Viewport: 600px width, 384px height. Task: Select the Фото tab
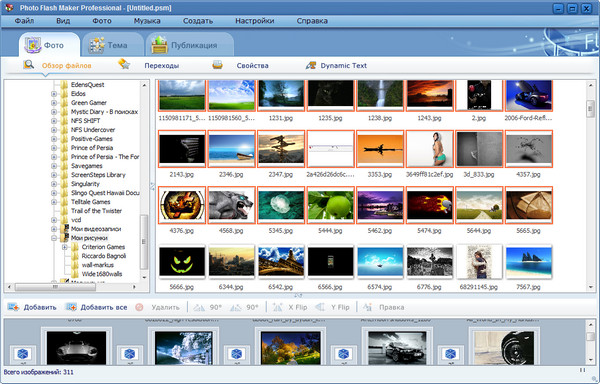(x=49, y=45)
